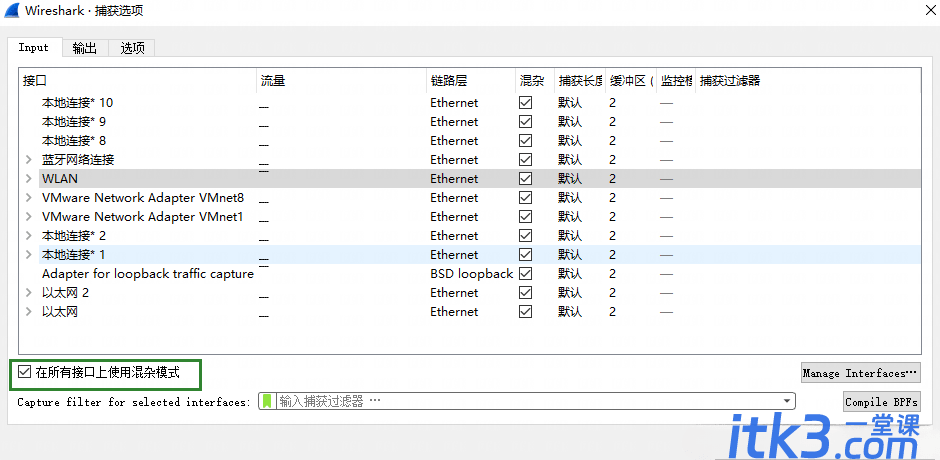Expand the 以太网 2 interface row
This screenshot has height=460, width=940.
tap(28, 293)
